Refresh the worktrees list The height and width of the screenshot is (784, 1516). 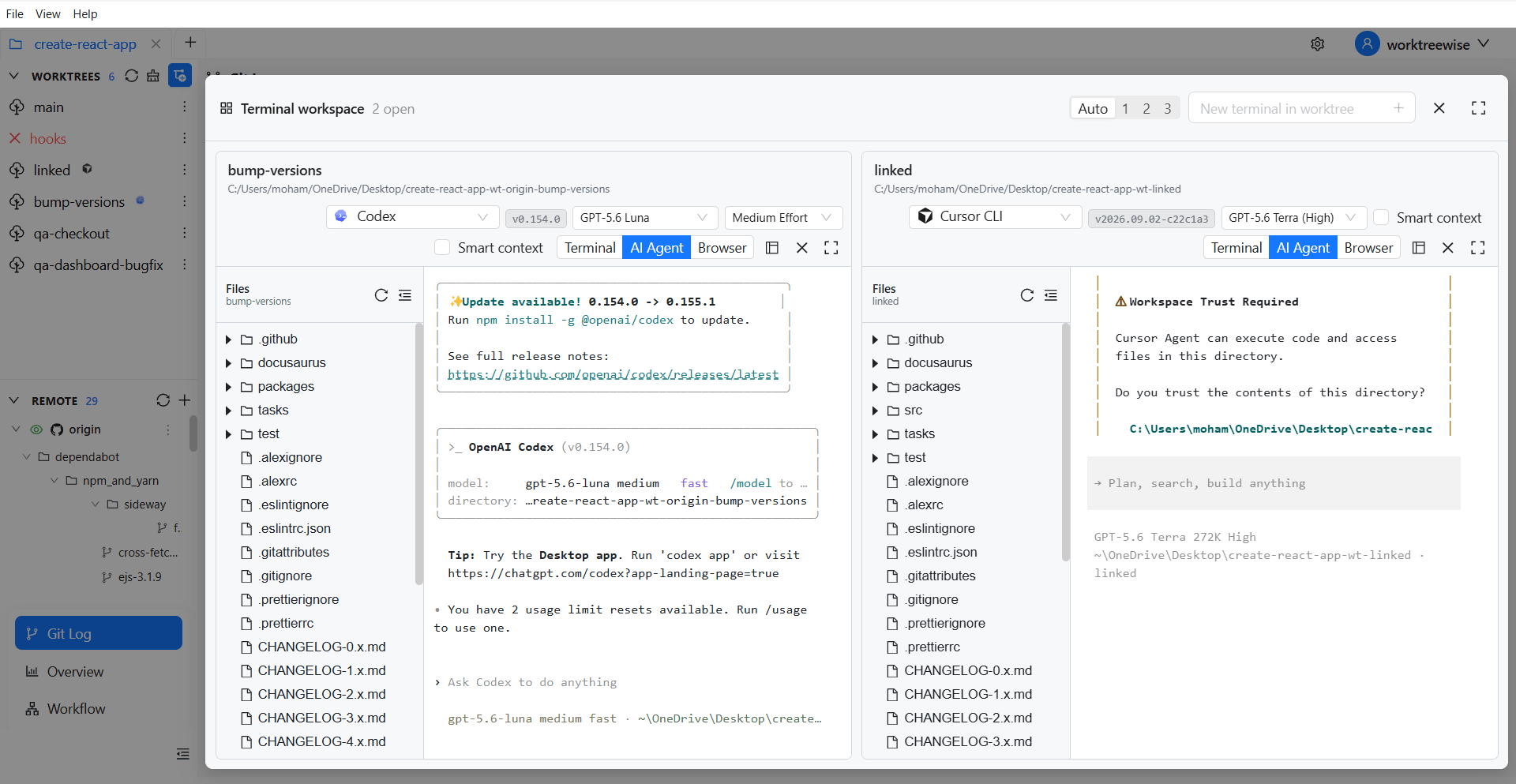[x=132, y=76]
